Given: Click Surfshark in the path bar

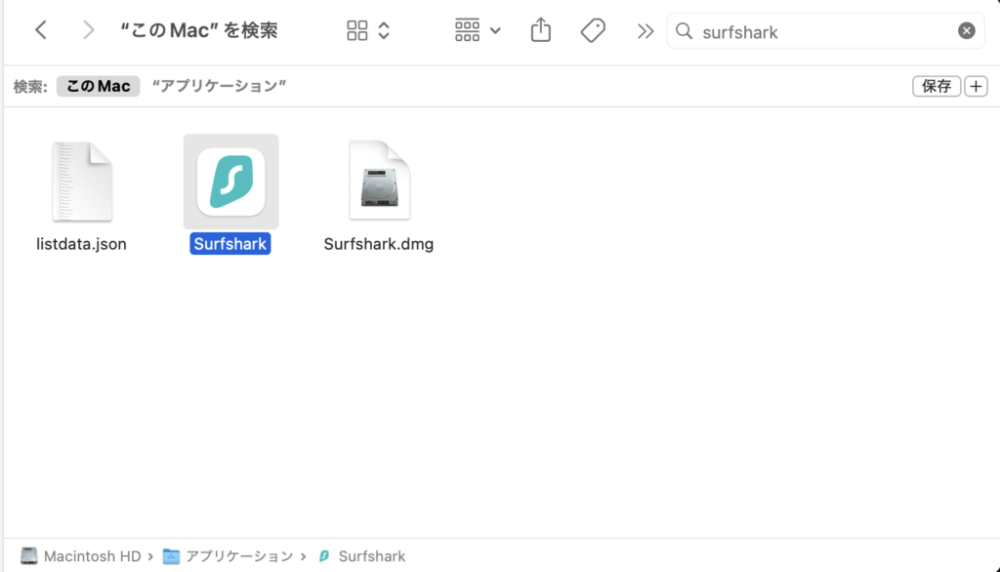Looking at the screenshot, I should point(362,556).
